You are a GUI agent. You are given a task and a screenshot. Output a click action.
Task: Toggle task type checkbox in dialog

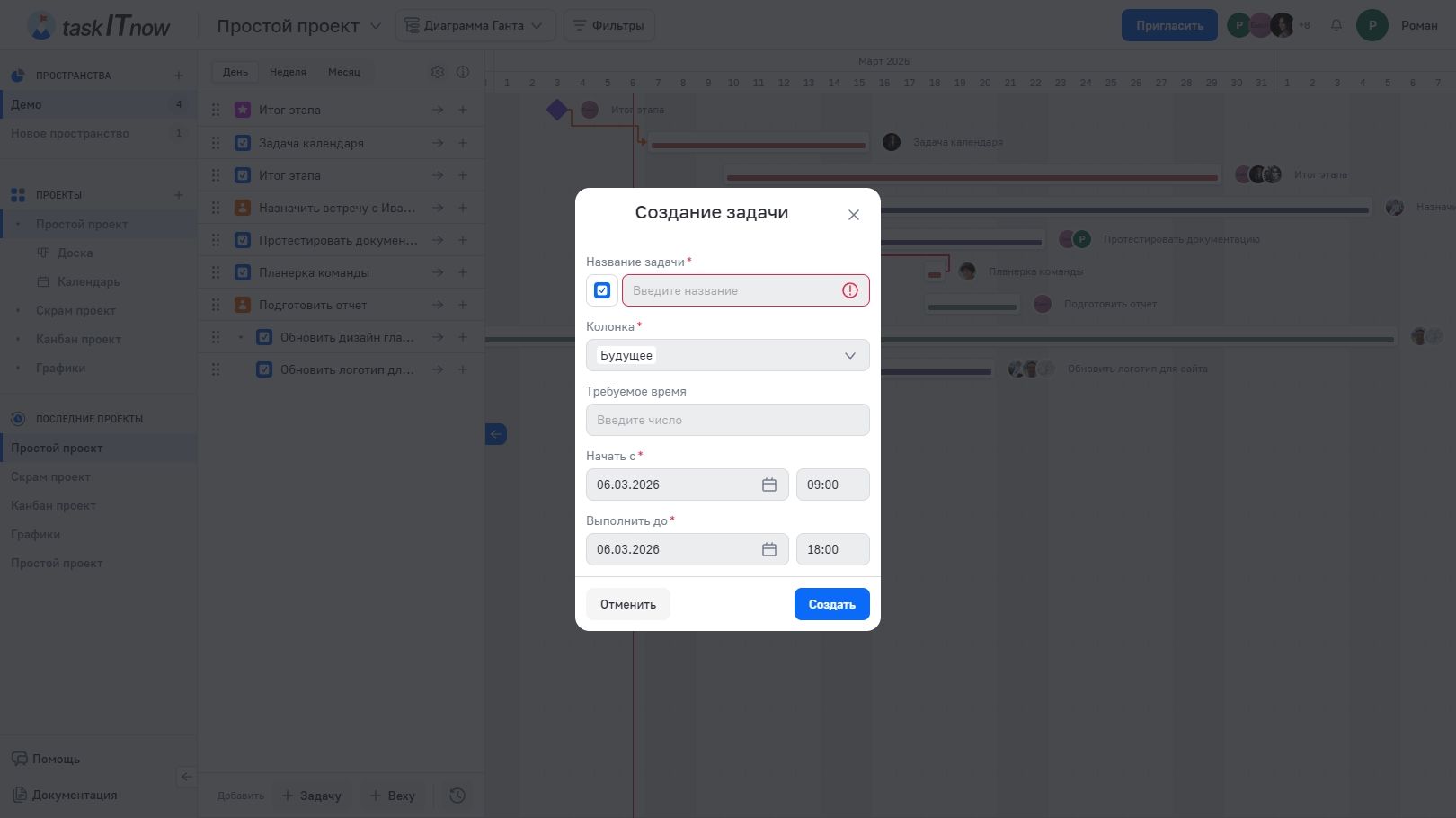tap(602, 290)
